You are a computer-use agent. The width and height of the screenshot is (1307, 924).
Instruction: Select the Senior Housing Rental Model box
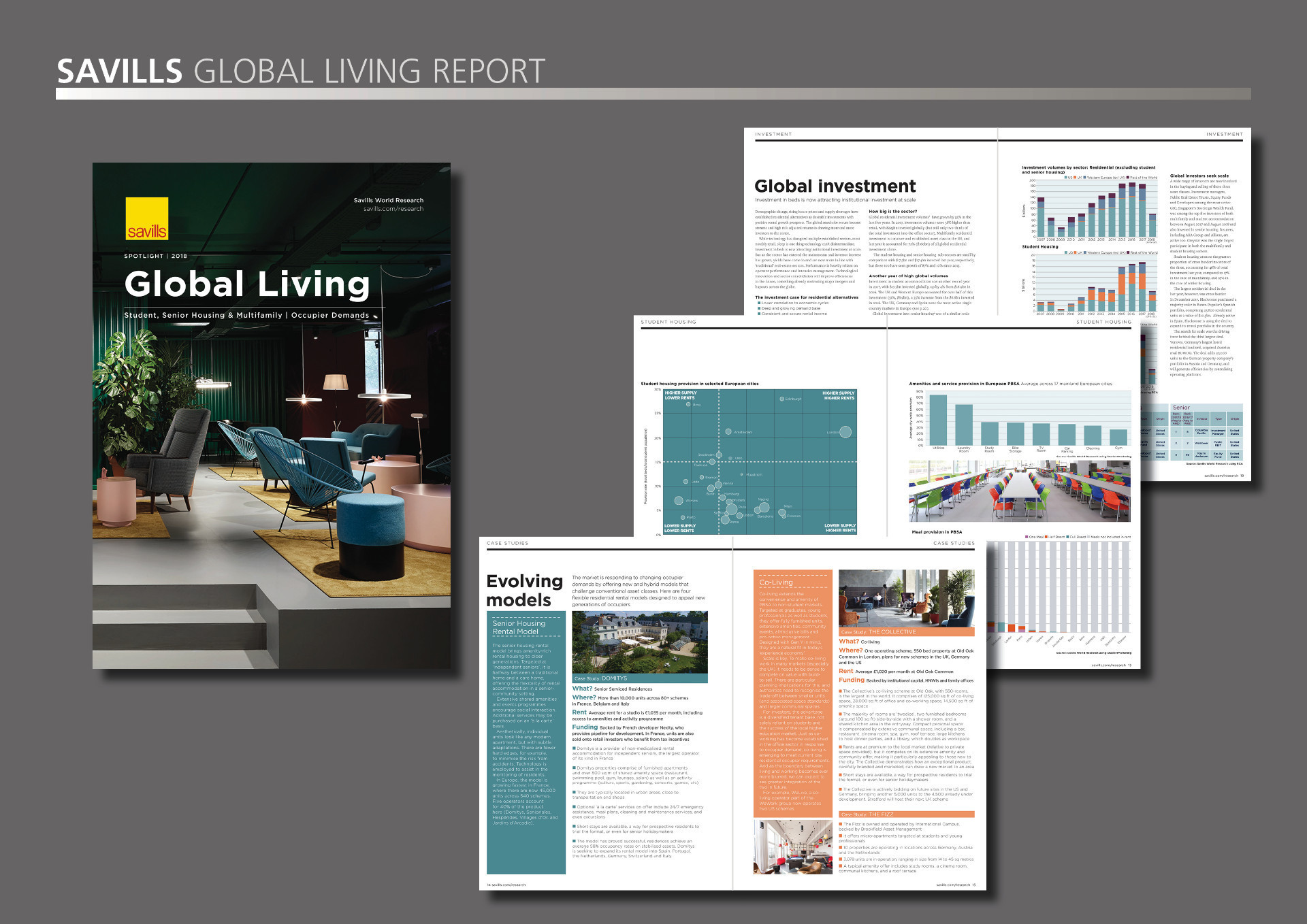(526, 742)
